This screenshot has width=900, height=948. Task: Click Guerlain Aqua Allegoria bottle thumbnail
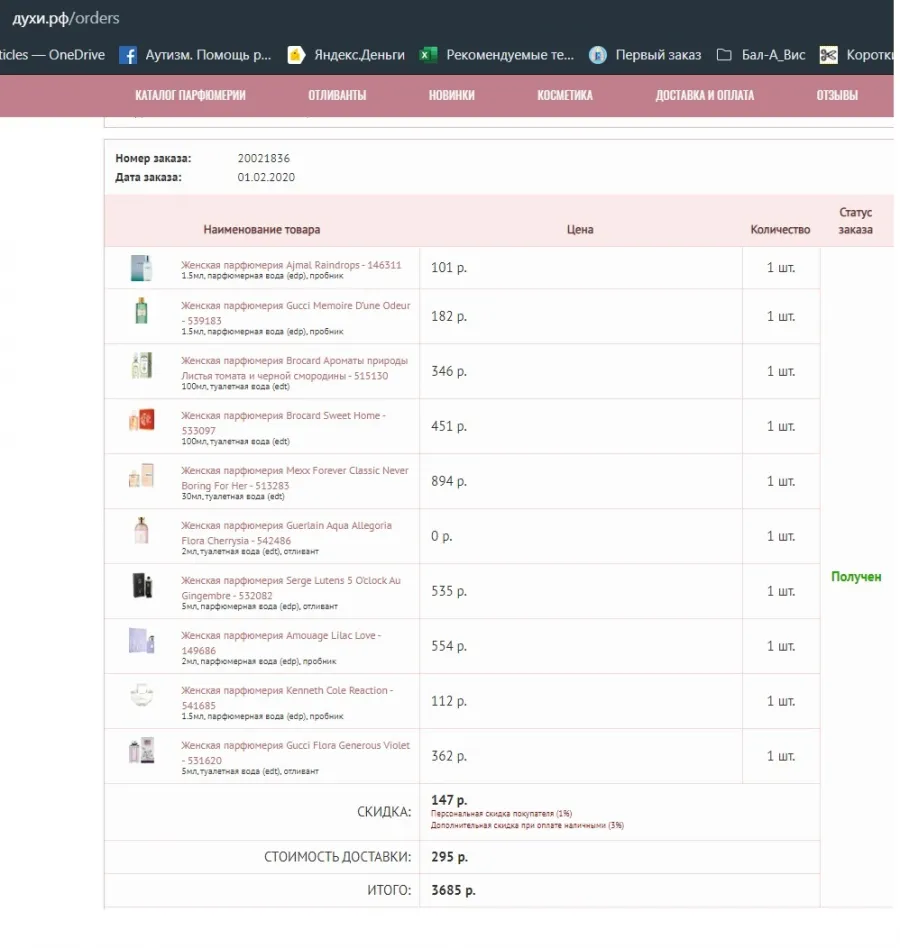pos(141,530)
